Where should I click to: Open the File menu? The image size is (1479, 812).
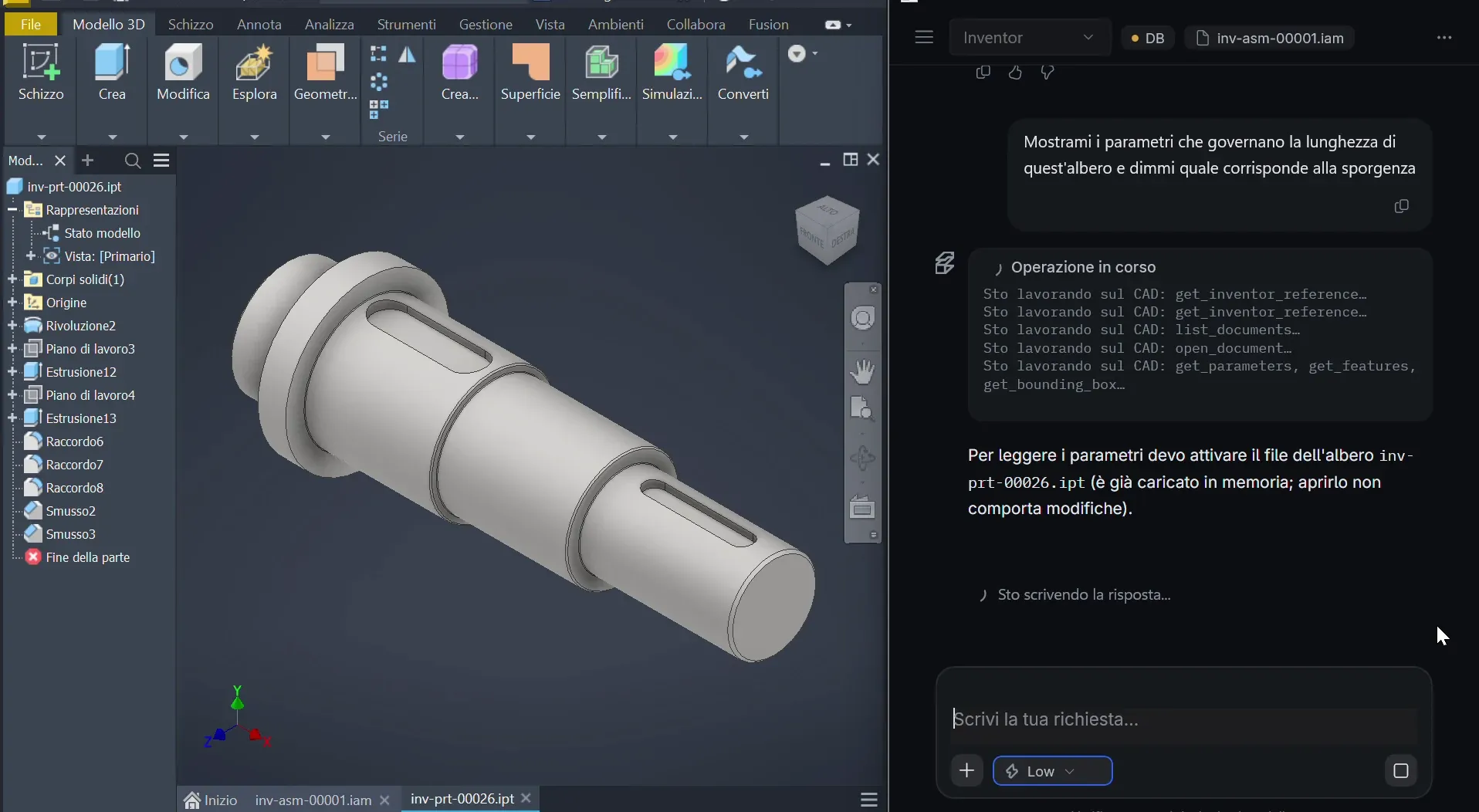point(31,25)
